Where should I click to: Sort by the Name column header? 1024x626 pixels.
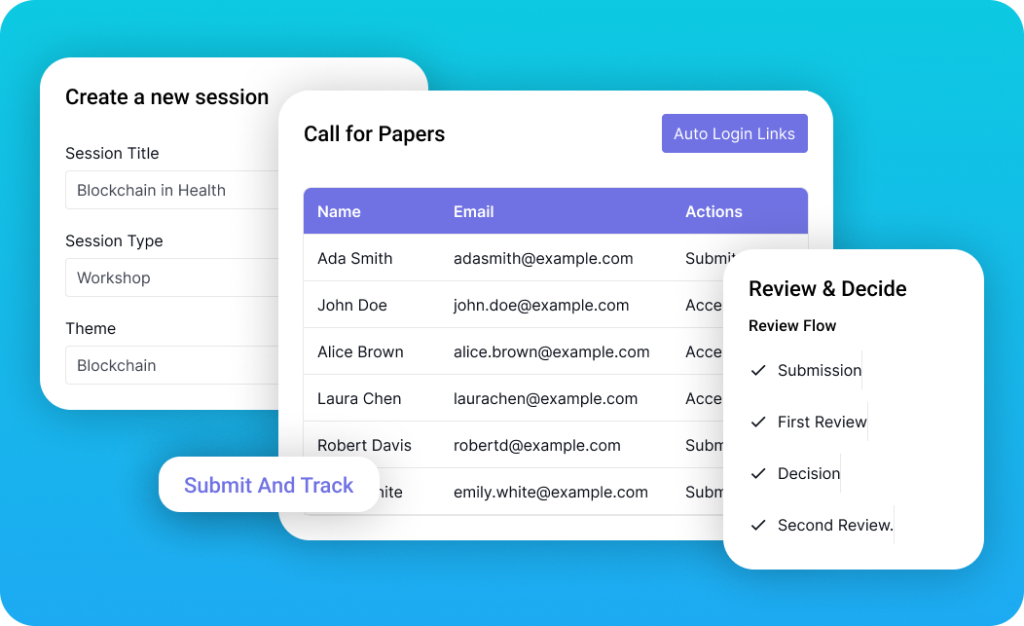point(339,212)
